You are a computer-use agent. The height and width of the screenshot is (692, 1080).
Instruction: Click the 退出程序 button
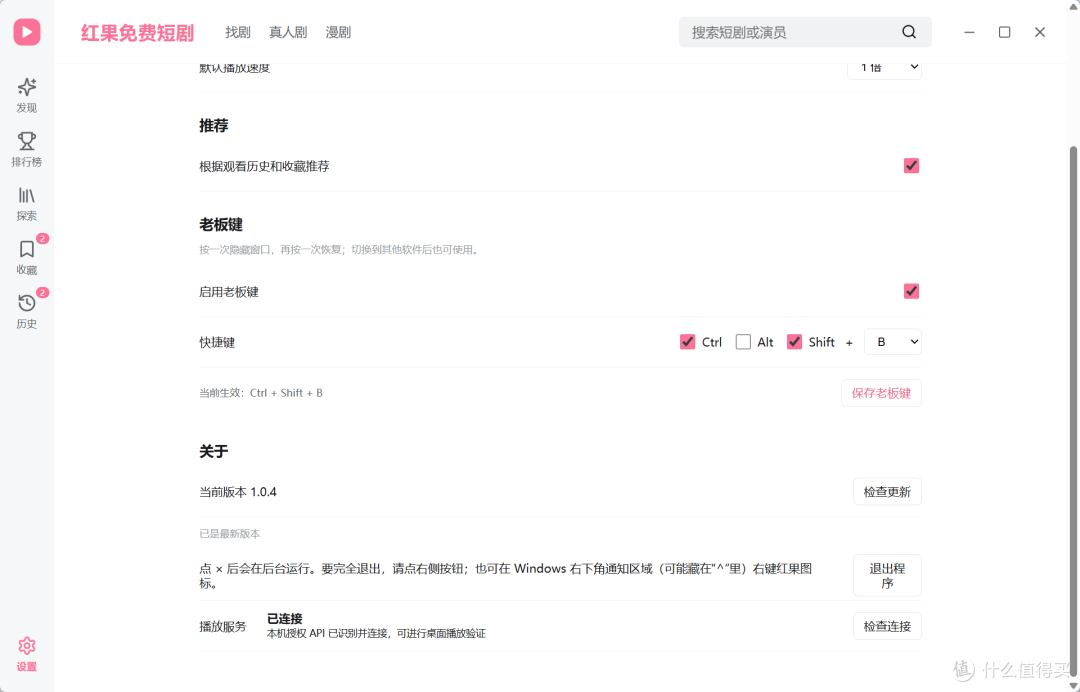coord(887,576)
